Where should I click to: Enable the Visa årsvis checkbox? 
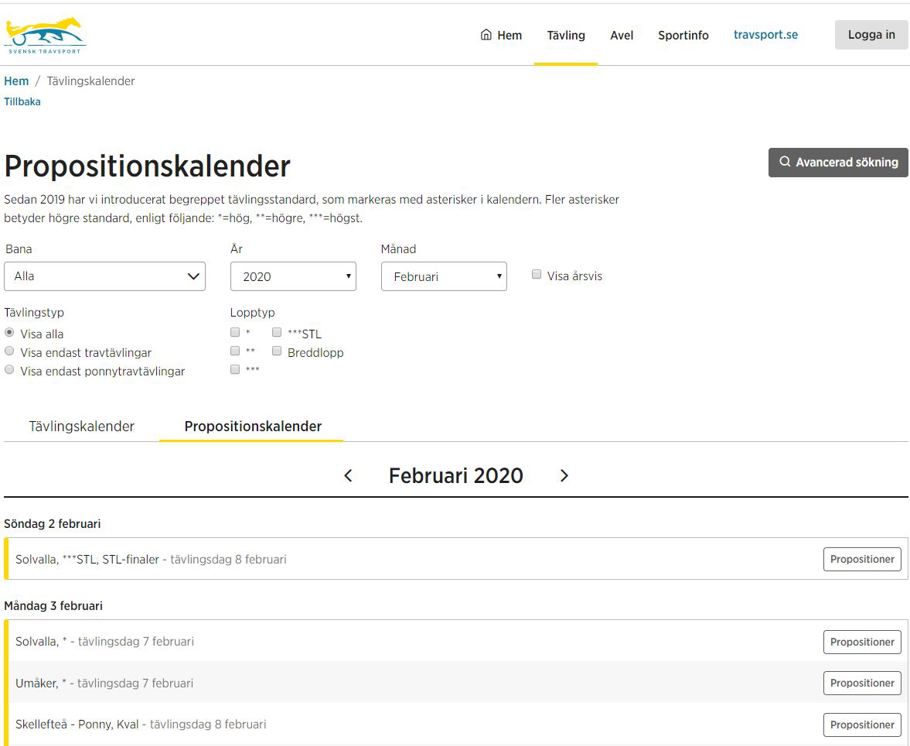click(x=537, y=275)
